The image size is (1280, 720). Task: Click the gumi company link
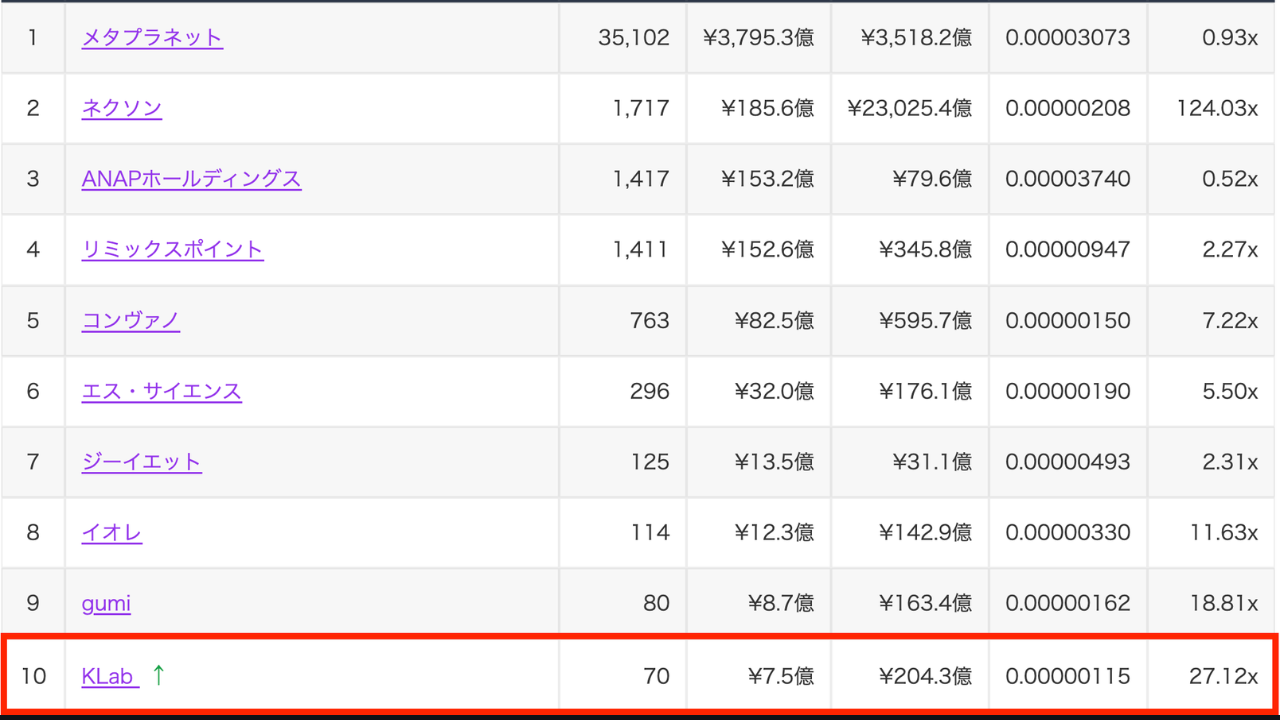coord(106,604)
